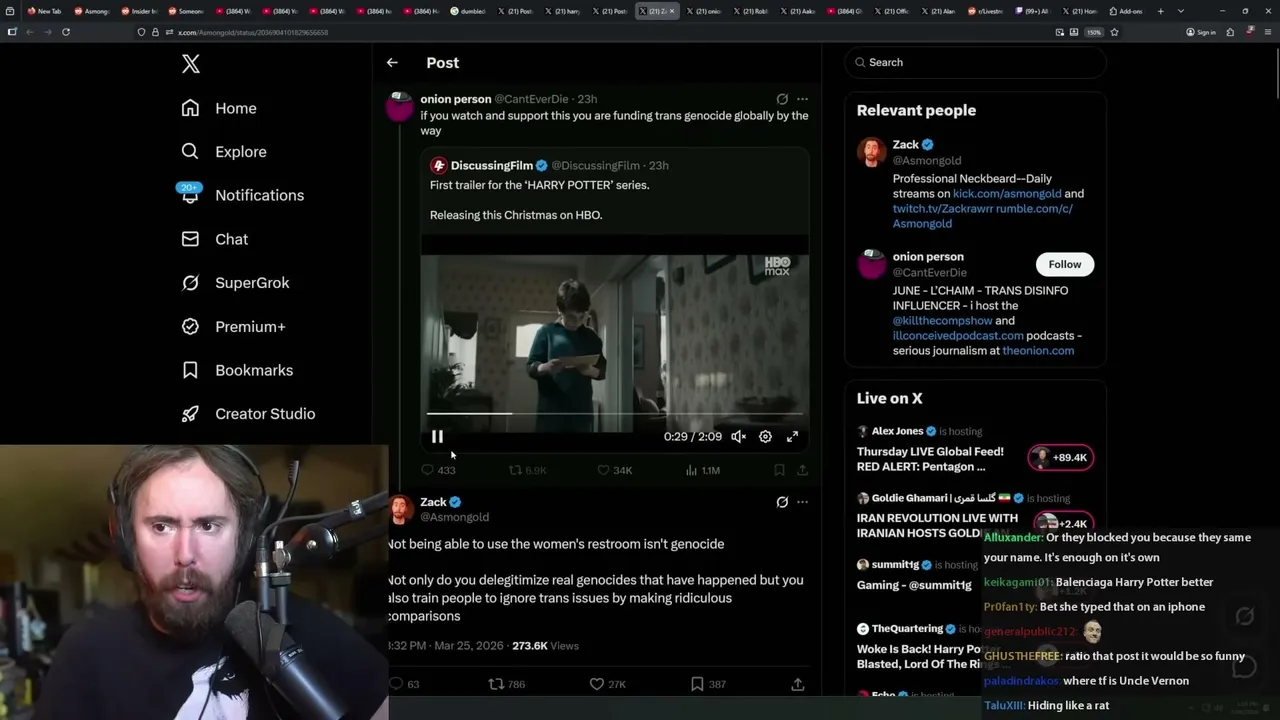Image resolution: width=1280 pixels, height=720 pixels.
Task: Share Zack's post
Action: (797, 684)
